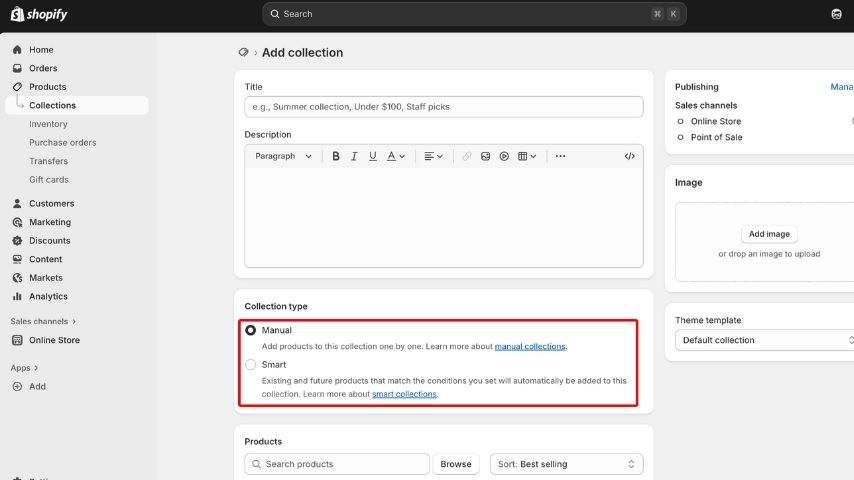Open text alignment options
This screenshot has height=480, width=854.
point(434,156)
